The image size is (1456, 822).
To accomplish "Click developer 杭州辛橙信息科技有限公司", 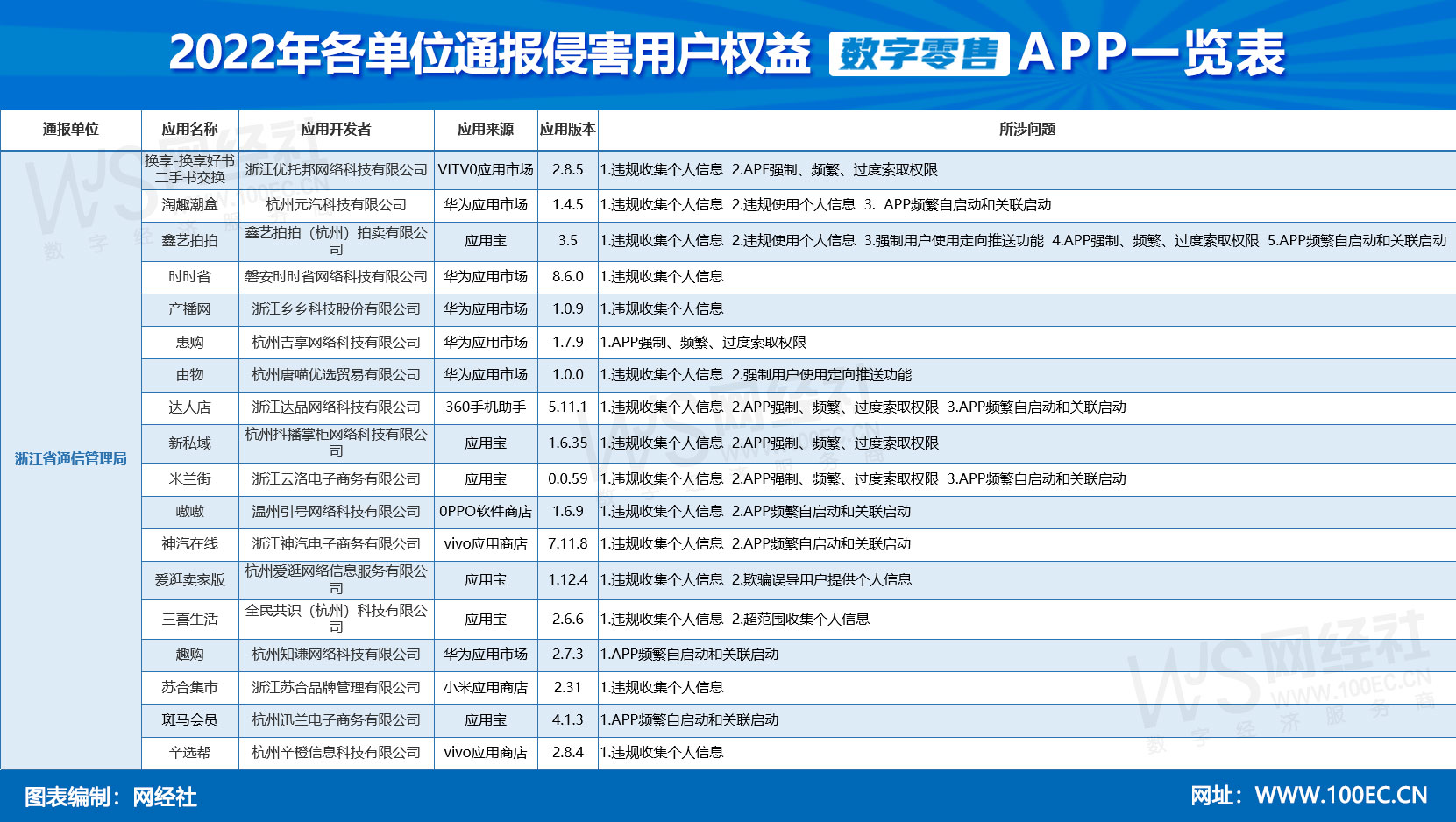I will [337, 753].
